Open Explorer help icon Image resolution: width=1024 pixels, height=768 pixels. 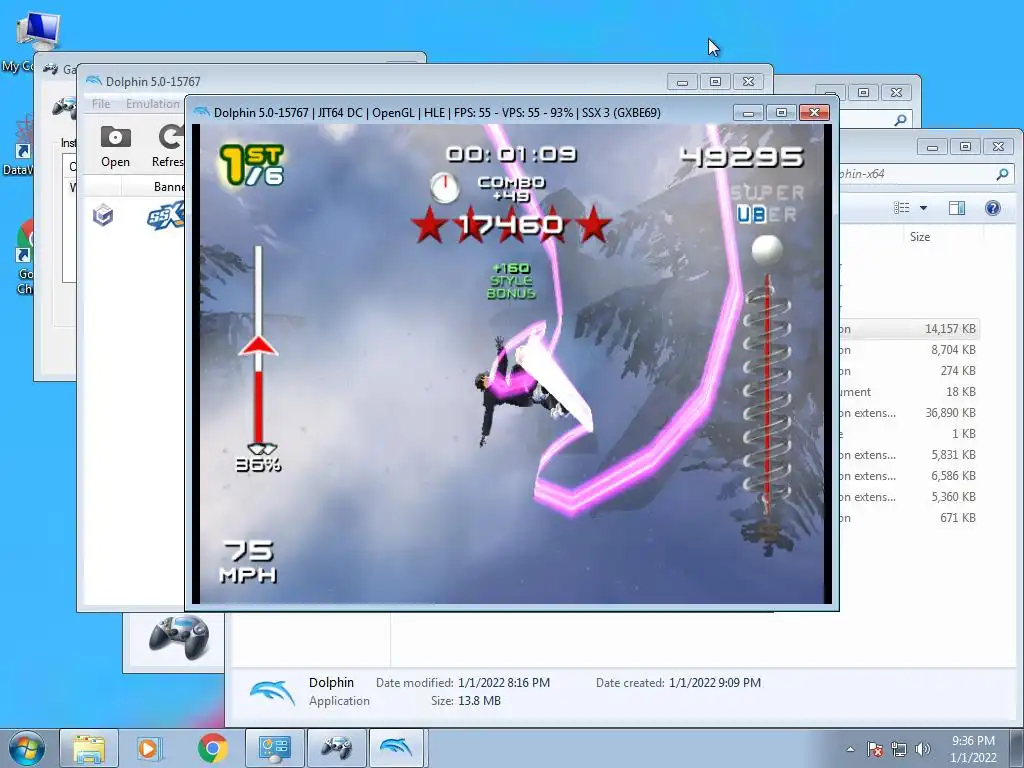pos(993,208)
